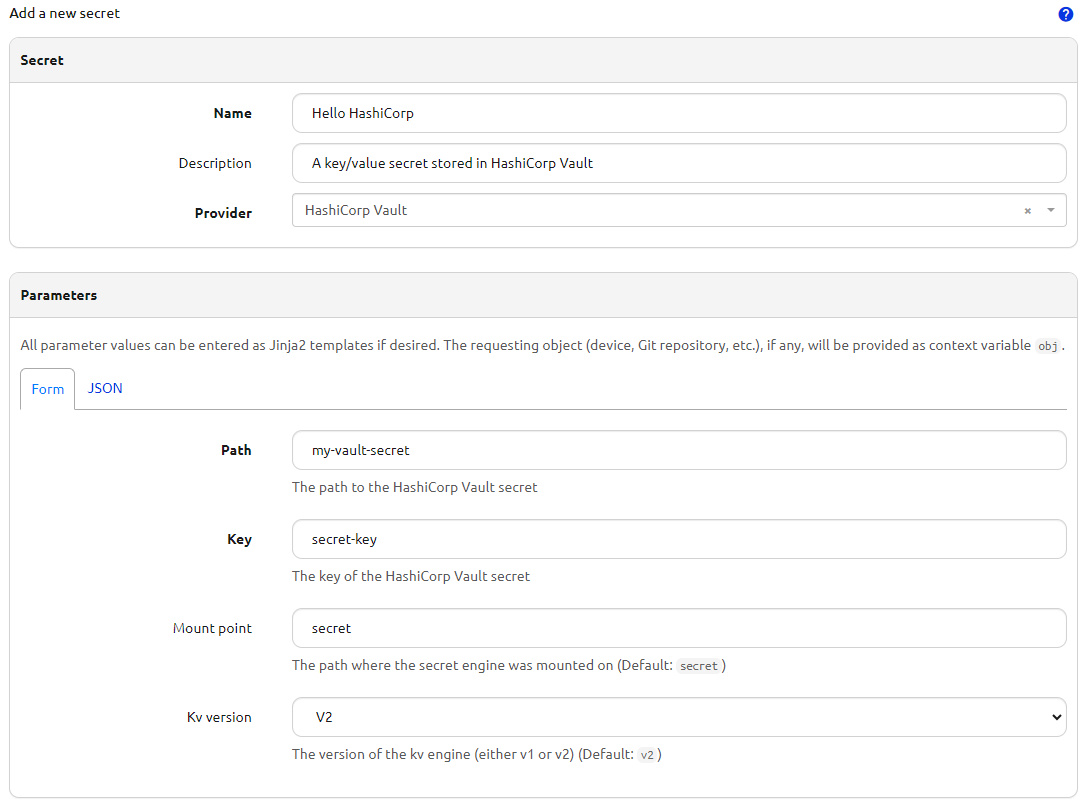Click the obj context variable badge
The image size is (1088, 808).
click(x=1047, y=345)
